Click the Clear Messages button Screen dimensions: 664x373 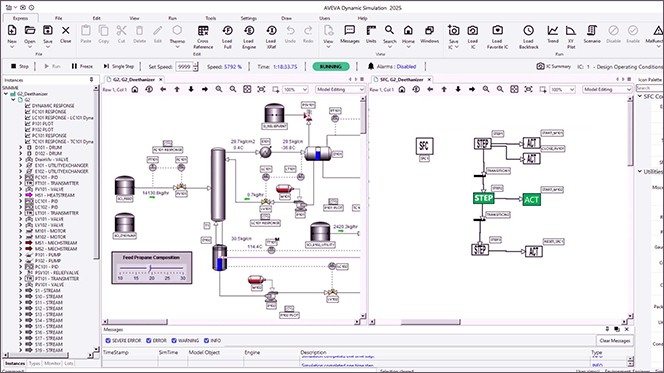615,340
